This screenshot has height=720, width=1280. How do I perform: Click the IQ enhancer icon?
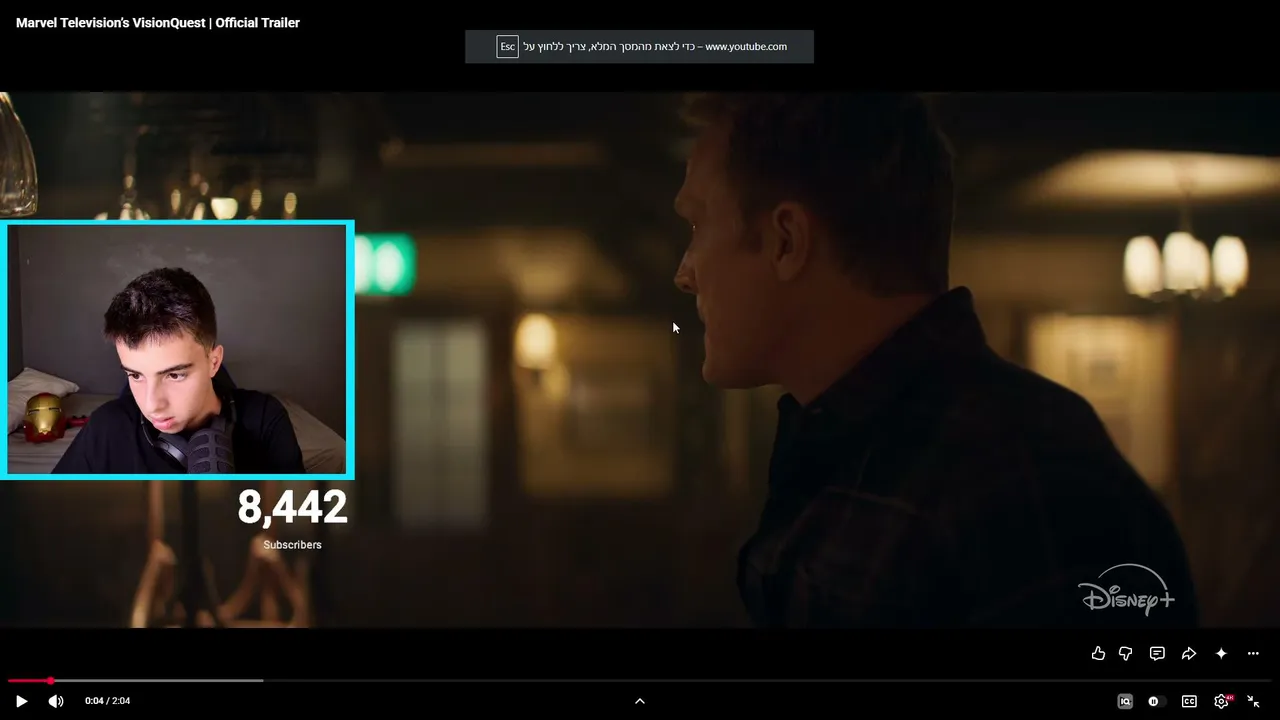1125,701
